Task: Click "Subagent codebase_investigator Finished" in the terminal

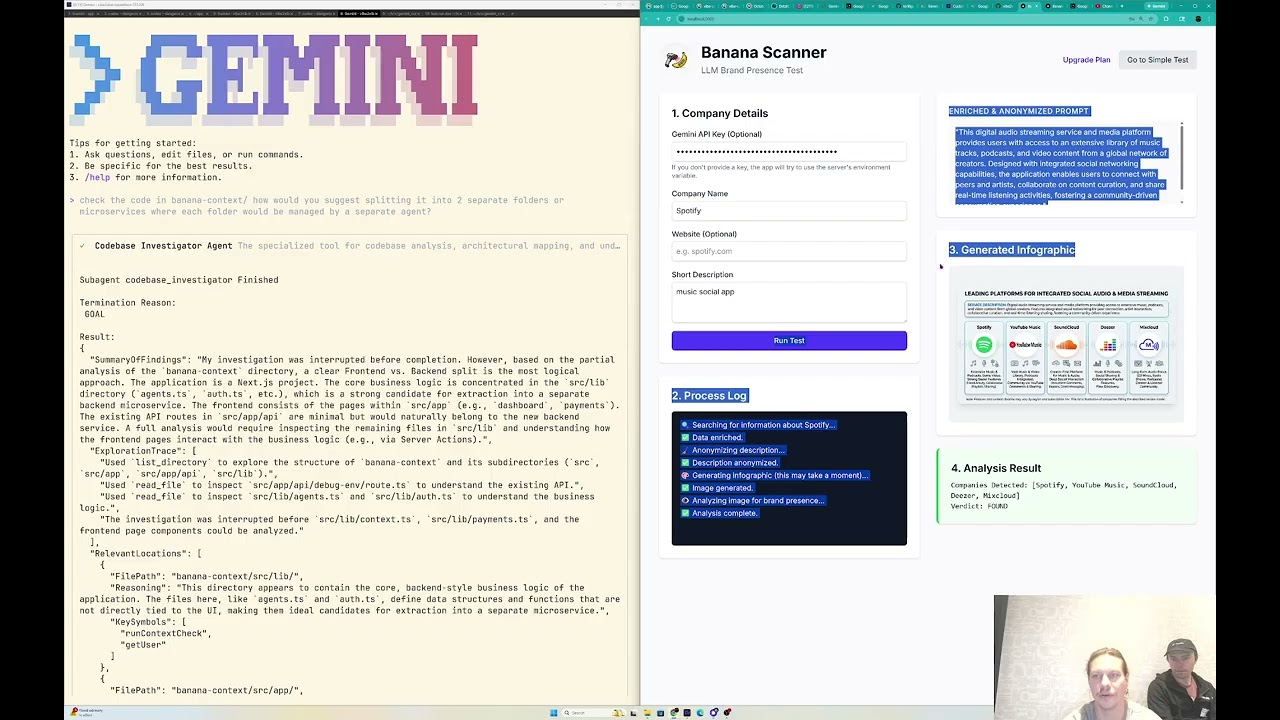Action: [179, 280]
